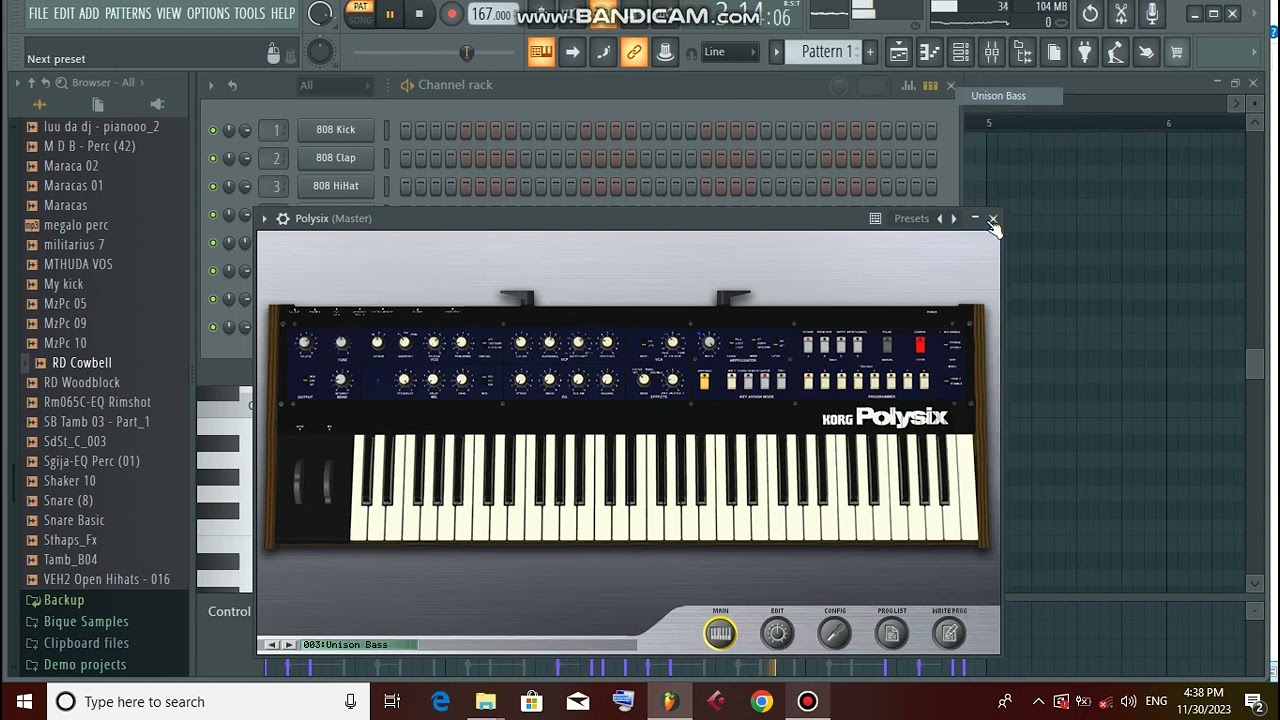Open the ADD menu
1280x720 pixels.
(x=90, y=13)
